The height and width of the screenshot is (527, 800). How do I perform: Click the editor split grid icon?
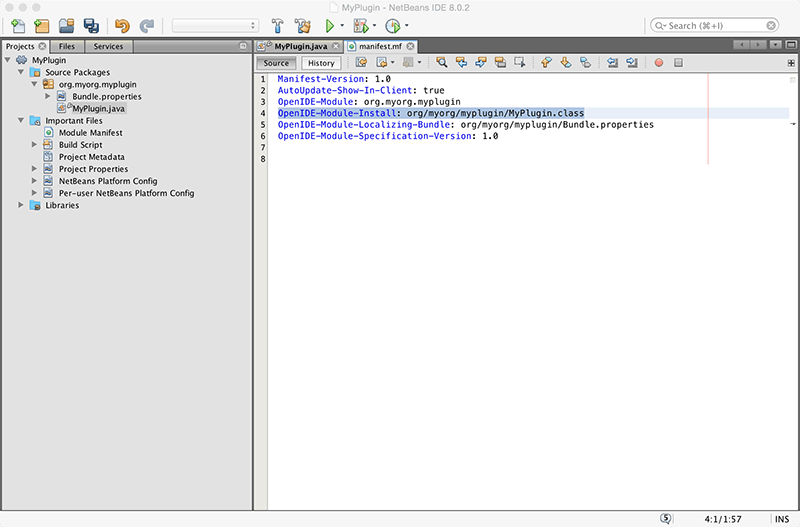click(791, 63)
